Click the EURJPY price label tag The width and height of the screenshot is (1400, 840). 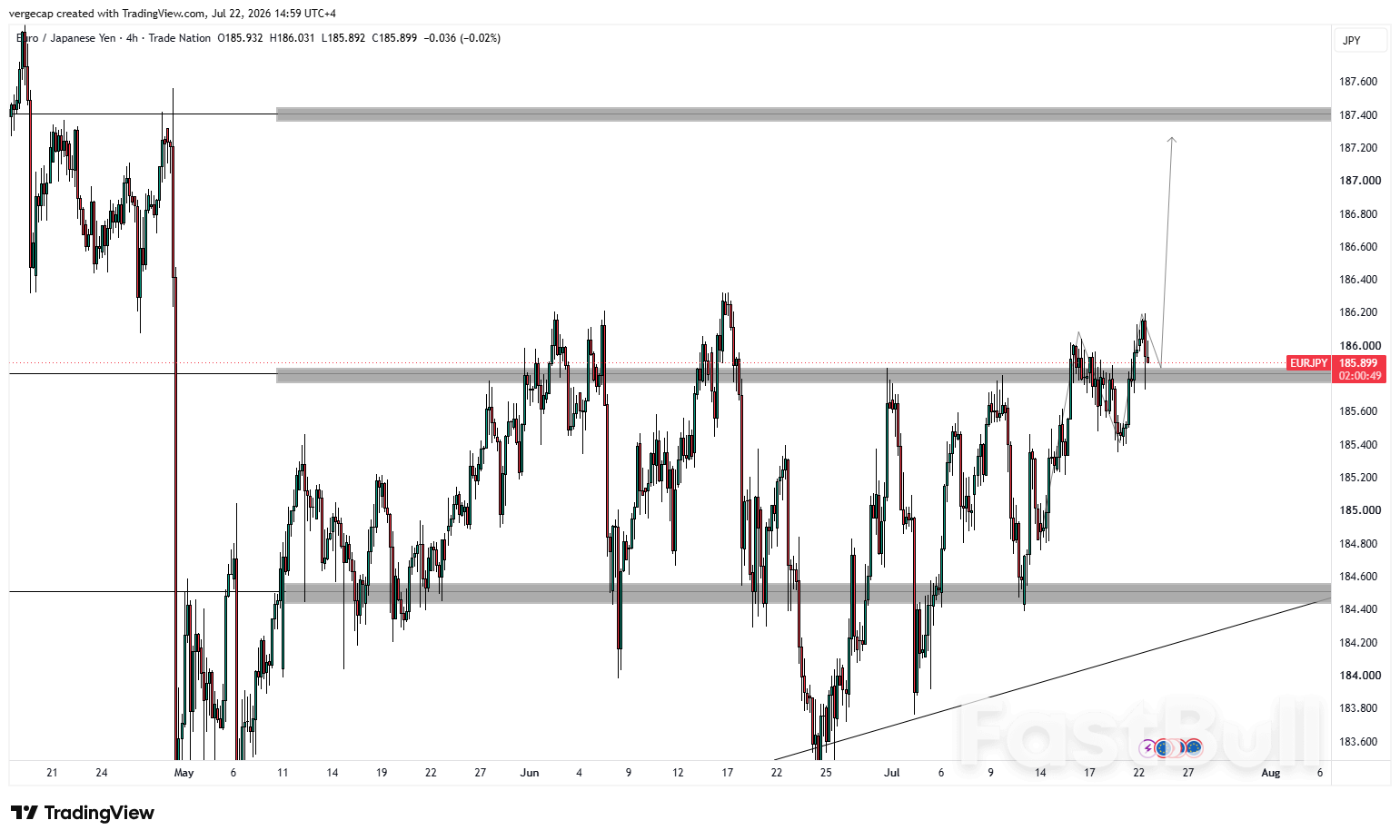pyautogui.click(x=1308, y=363)
